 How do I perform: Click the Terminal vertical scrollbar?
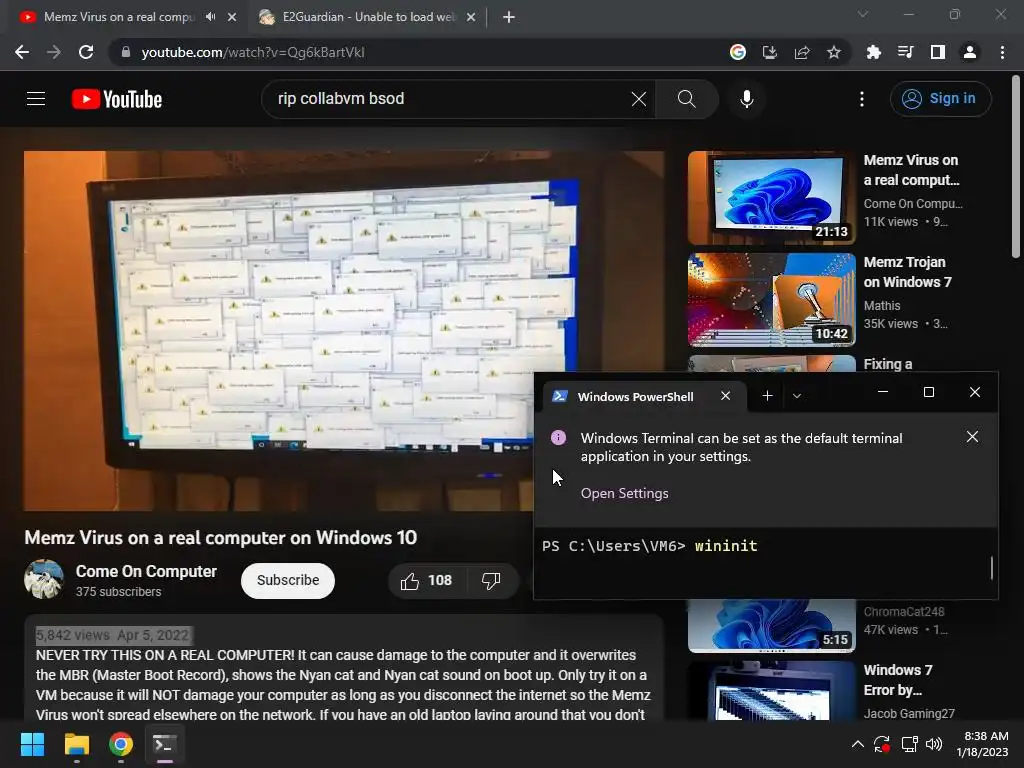point(991,568)
